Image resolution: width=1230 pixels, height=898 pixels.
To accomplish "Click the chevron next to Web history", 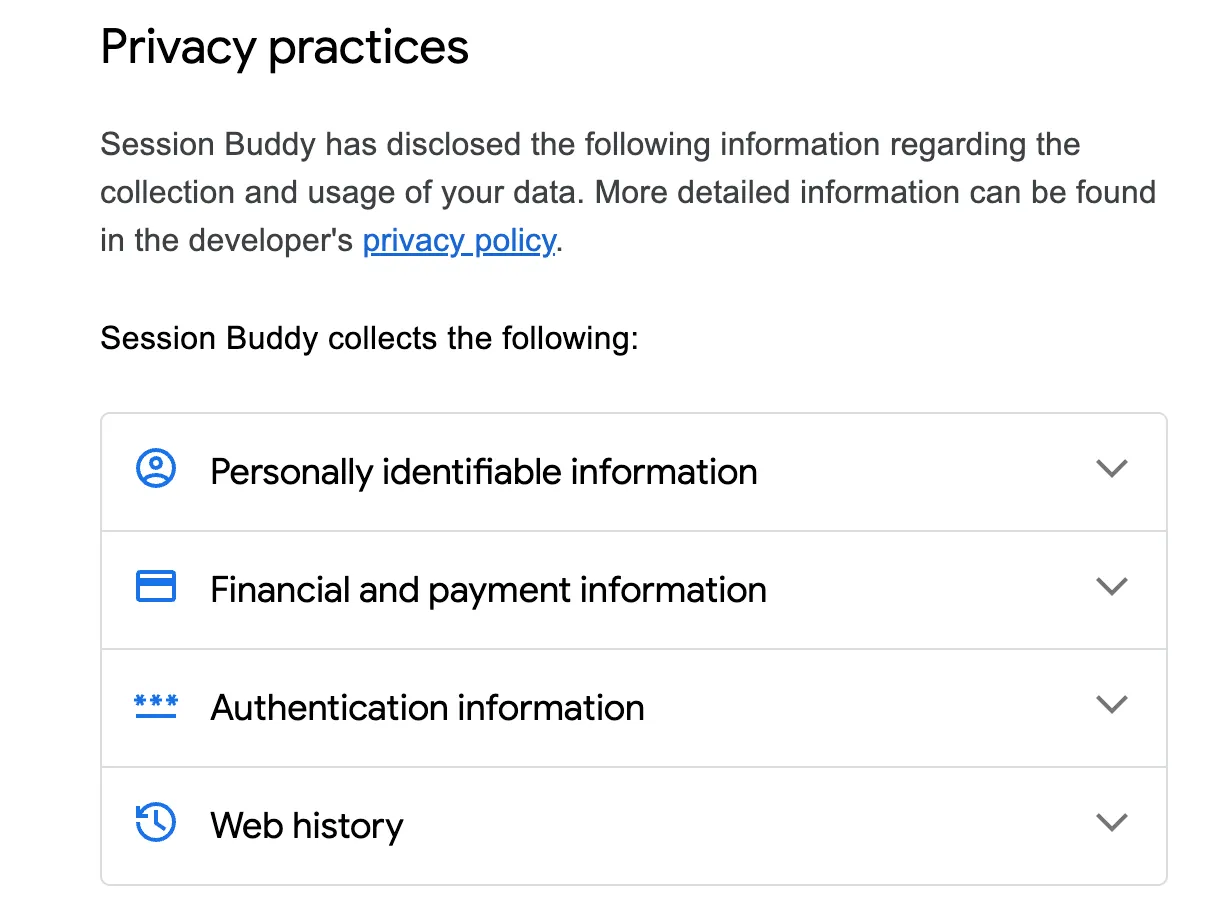I will 1112,823.
